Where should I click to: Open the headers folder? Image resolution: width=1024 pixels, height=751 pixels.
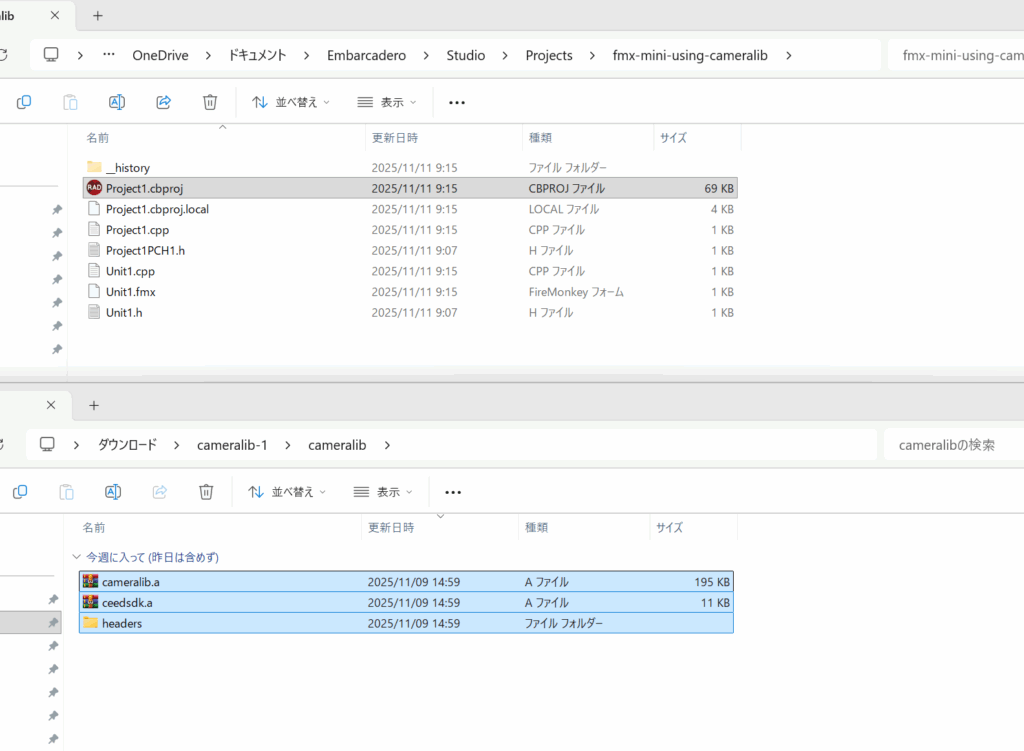(121, 623)
